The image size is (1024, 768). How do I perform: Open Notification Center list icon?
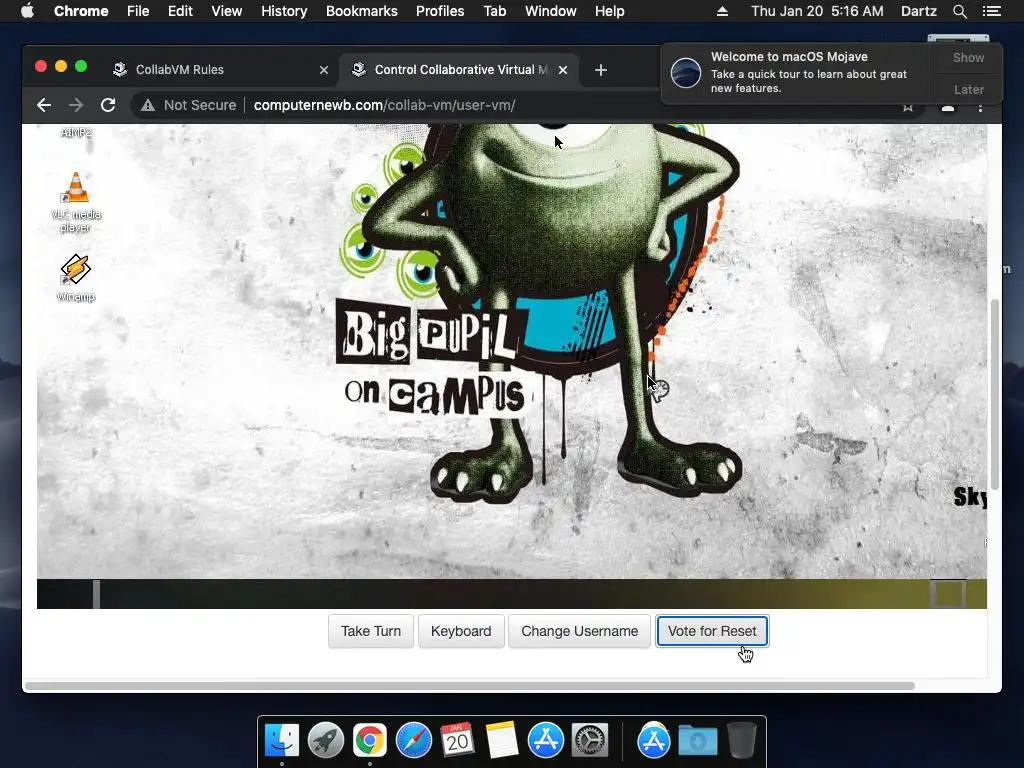[x=991, y=11]
